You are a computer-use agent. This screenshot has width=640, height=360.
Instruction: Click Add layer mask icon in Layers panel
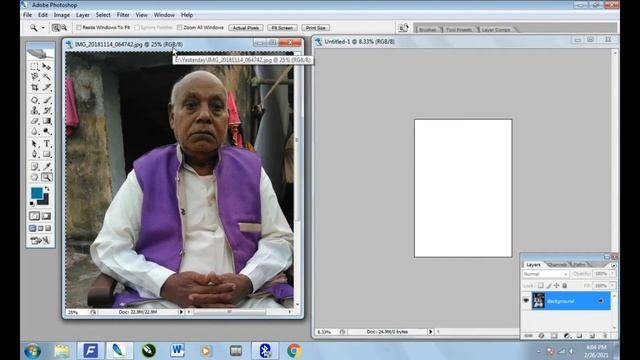[x=554, y=336]
